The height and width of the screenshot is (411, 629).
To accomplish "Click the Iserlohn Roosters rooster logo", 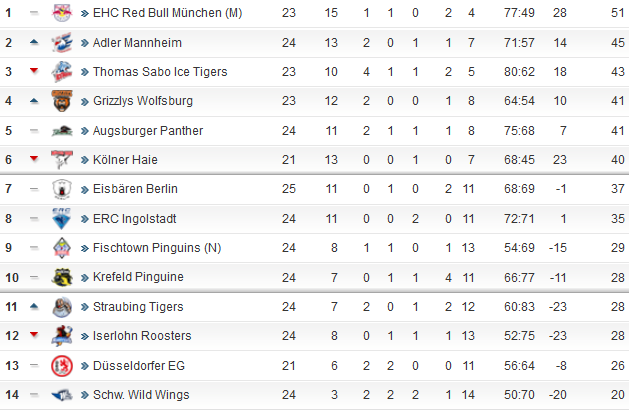I will (x=62, y=336).
